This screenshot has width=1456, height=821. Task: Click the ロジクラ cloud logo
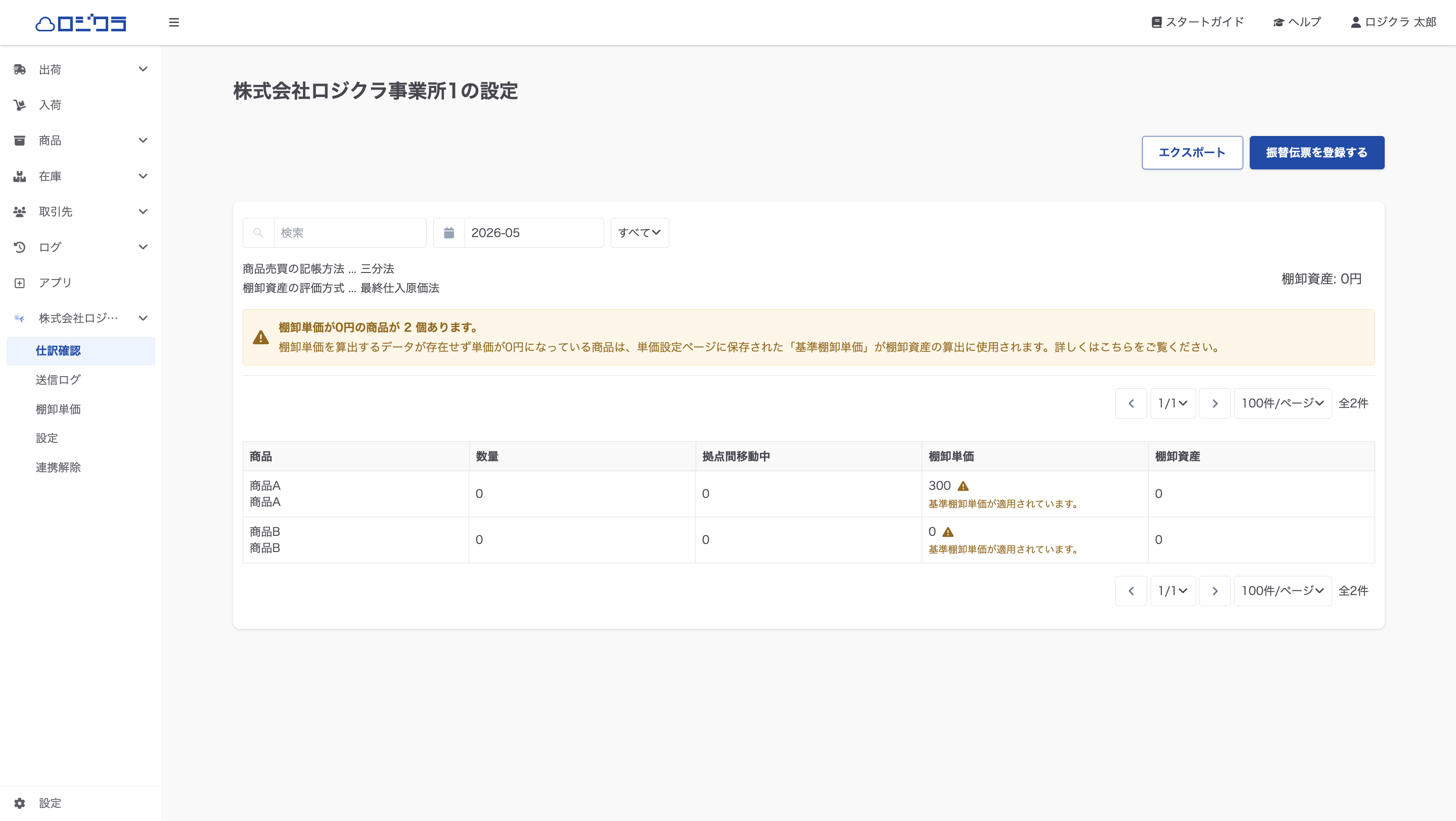81,23
